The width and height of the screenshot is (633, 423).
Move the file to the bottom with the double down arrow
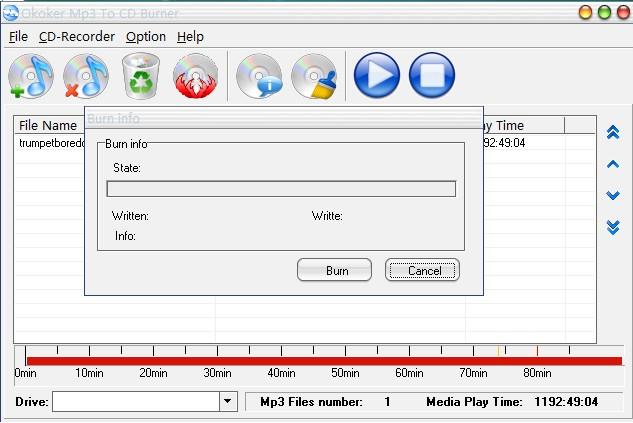613,228
